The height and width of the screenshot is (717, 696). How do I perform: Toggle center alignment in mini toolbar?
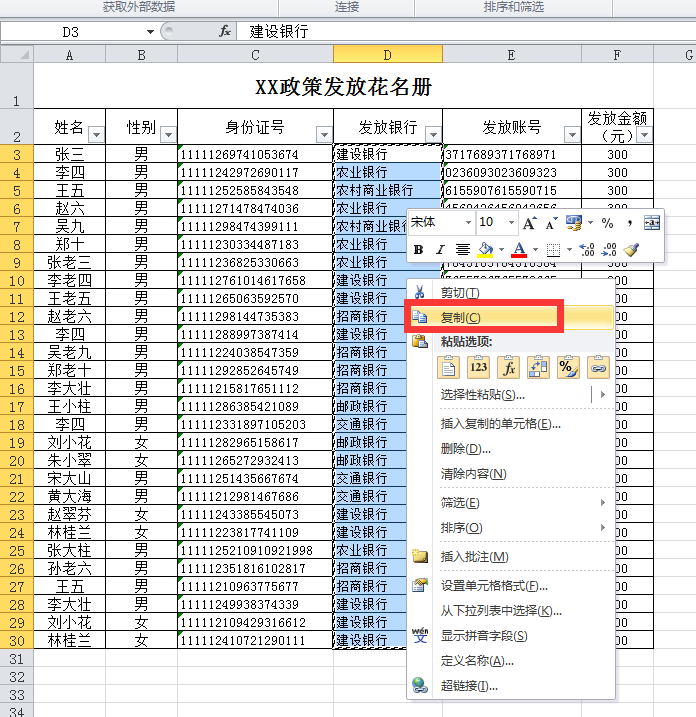point(462,250)
